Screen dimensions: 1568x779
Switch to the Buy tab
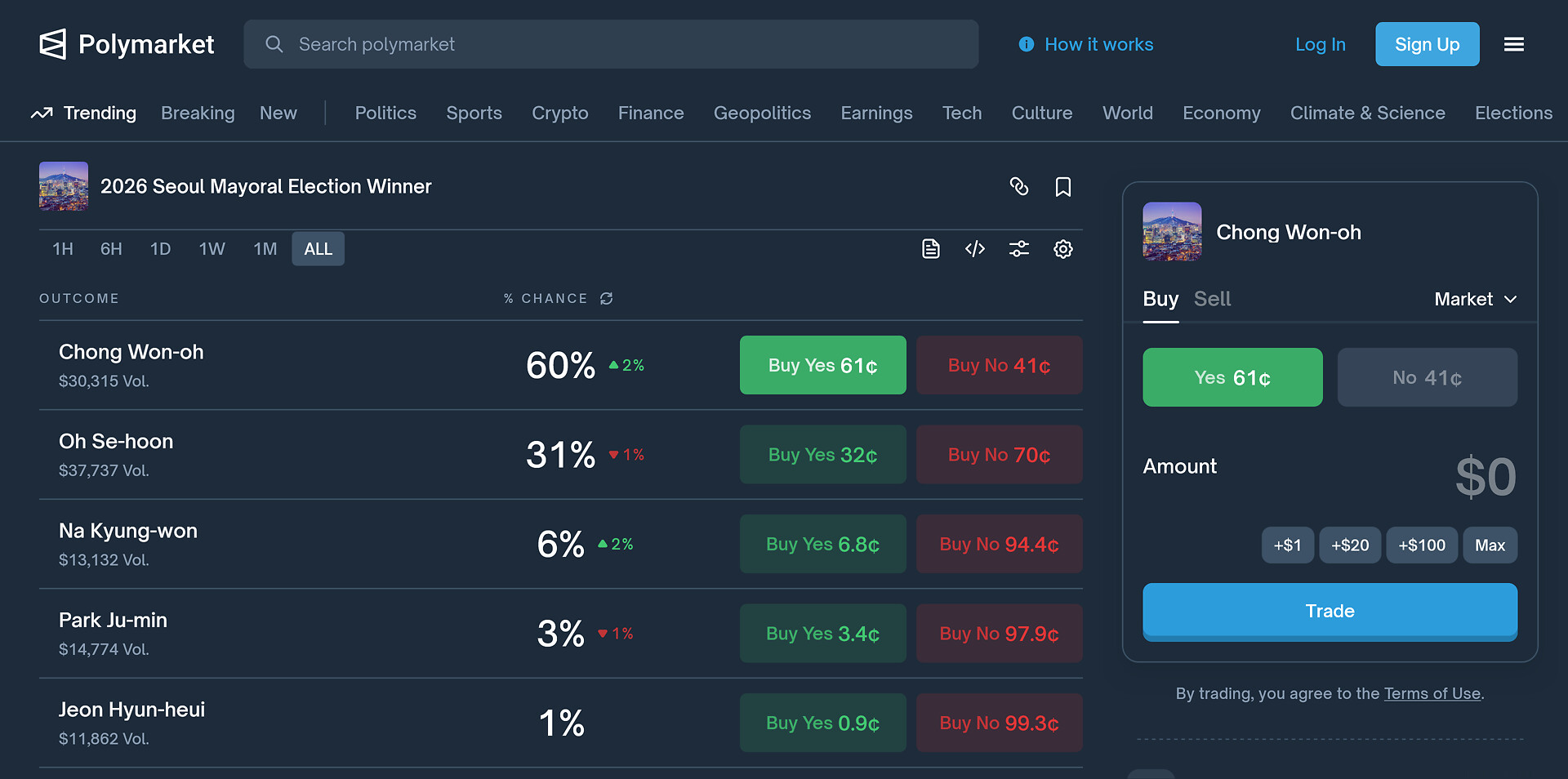pyautogui.click(x=1160, y=299)
